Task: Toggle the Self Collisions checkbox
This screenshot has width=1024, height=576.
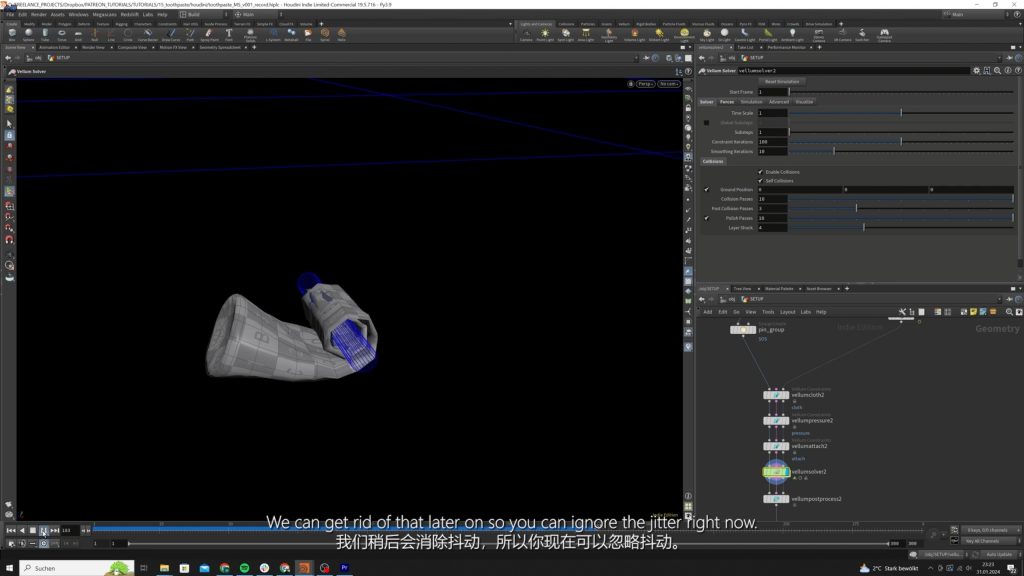Action: [760, 180]
